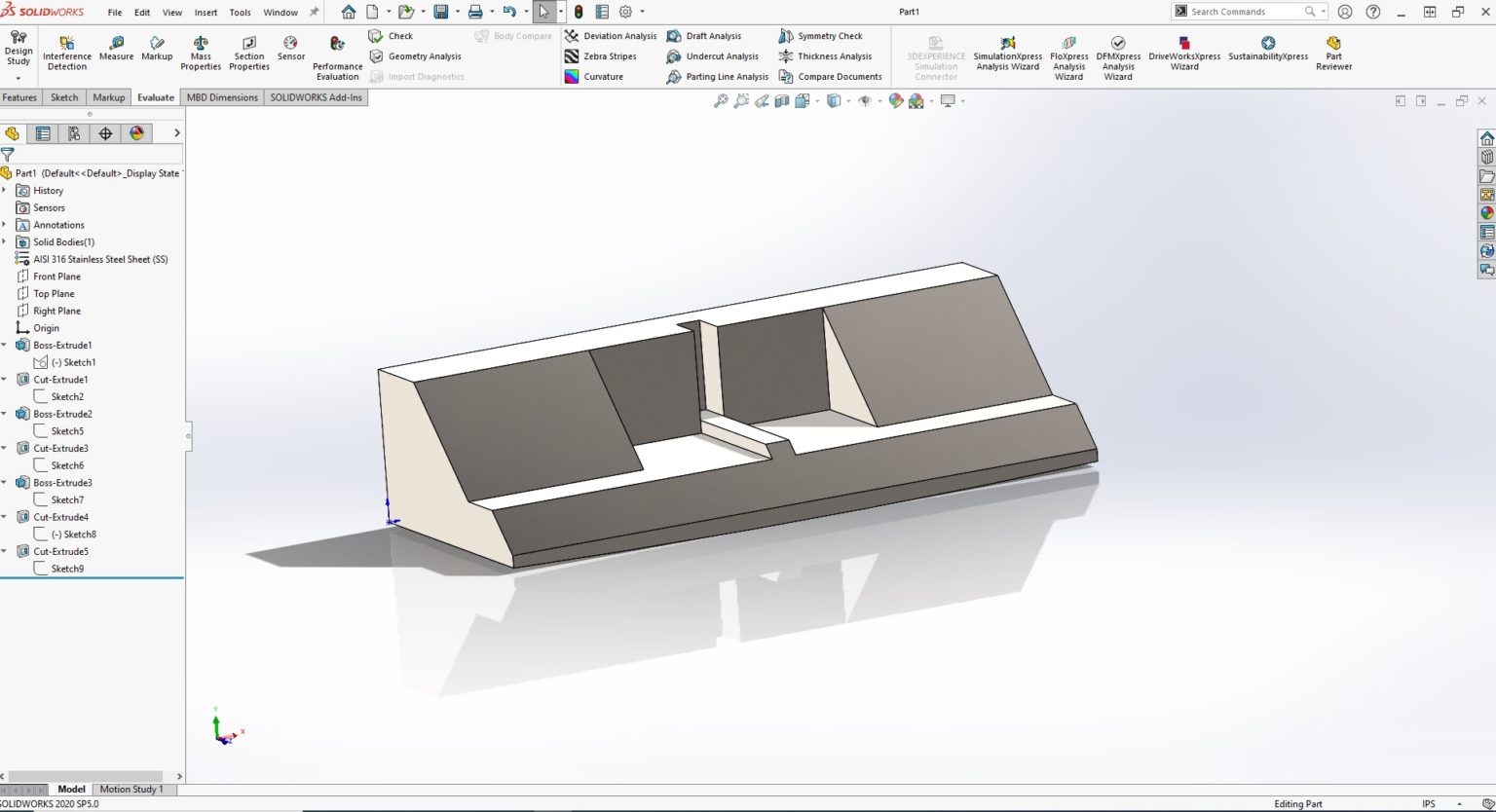Open the Insert menu
The height and width of the screenshot is (812, 1496).
[206, 13]
